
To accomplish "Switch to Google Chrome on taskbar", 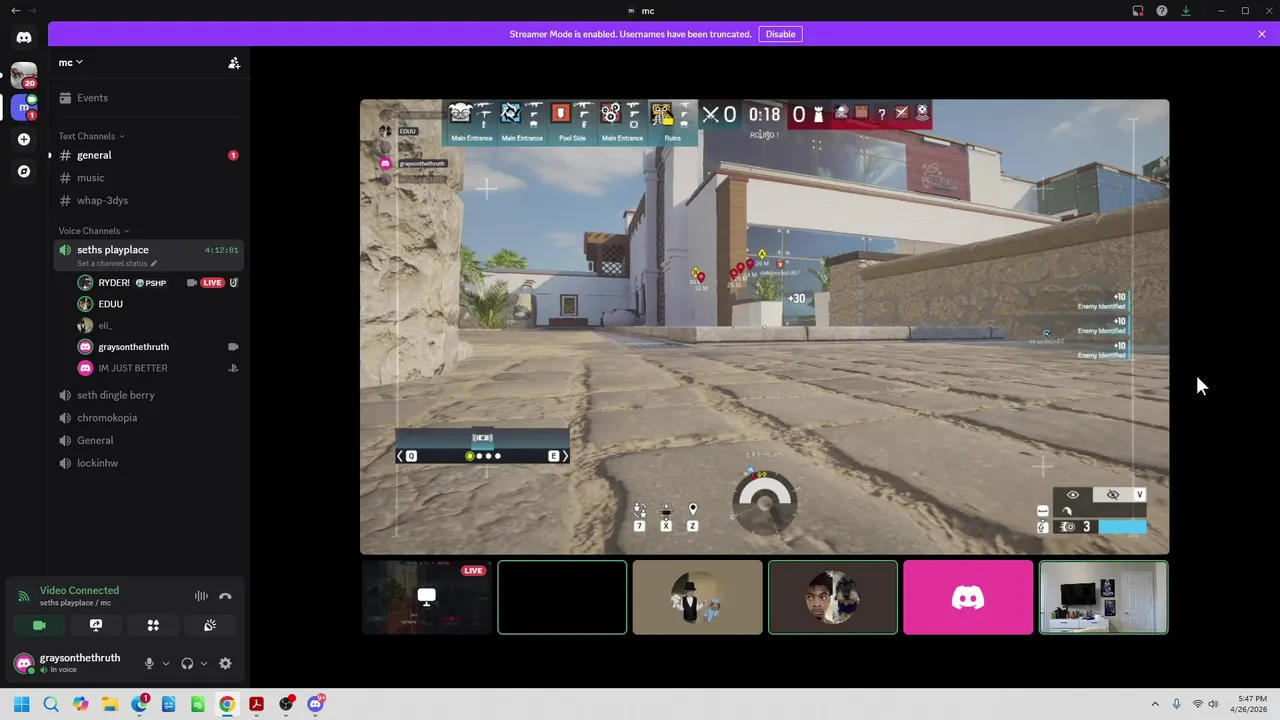I will (227, 704).
